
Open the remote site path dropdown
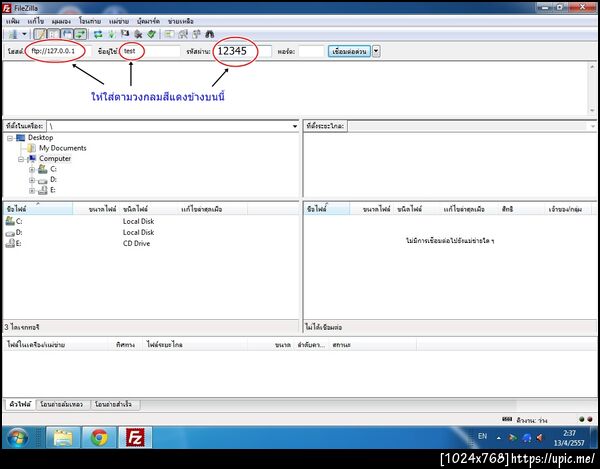coord(593,126)
